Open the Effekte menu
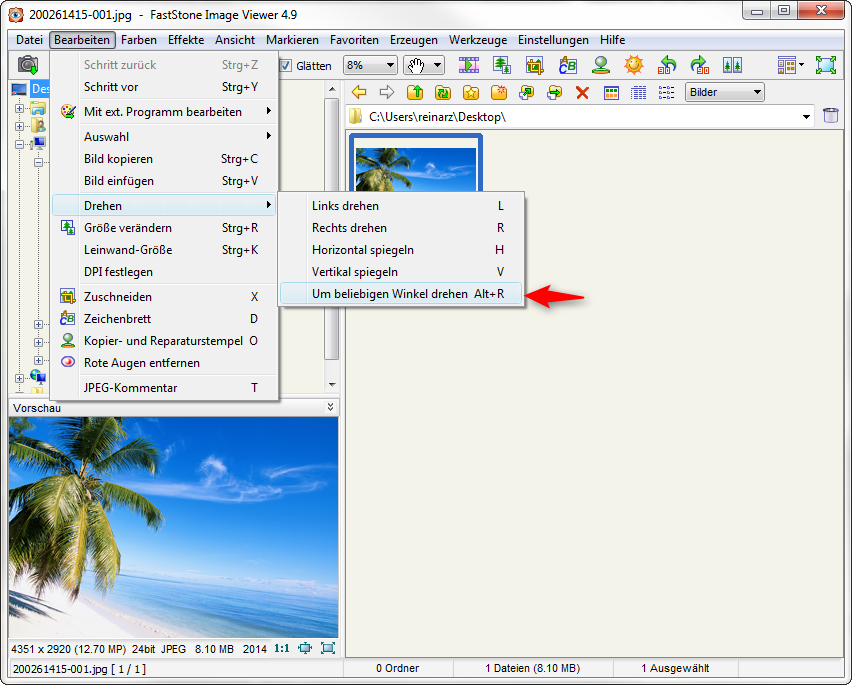852x685 pixels. click(186, 40)
